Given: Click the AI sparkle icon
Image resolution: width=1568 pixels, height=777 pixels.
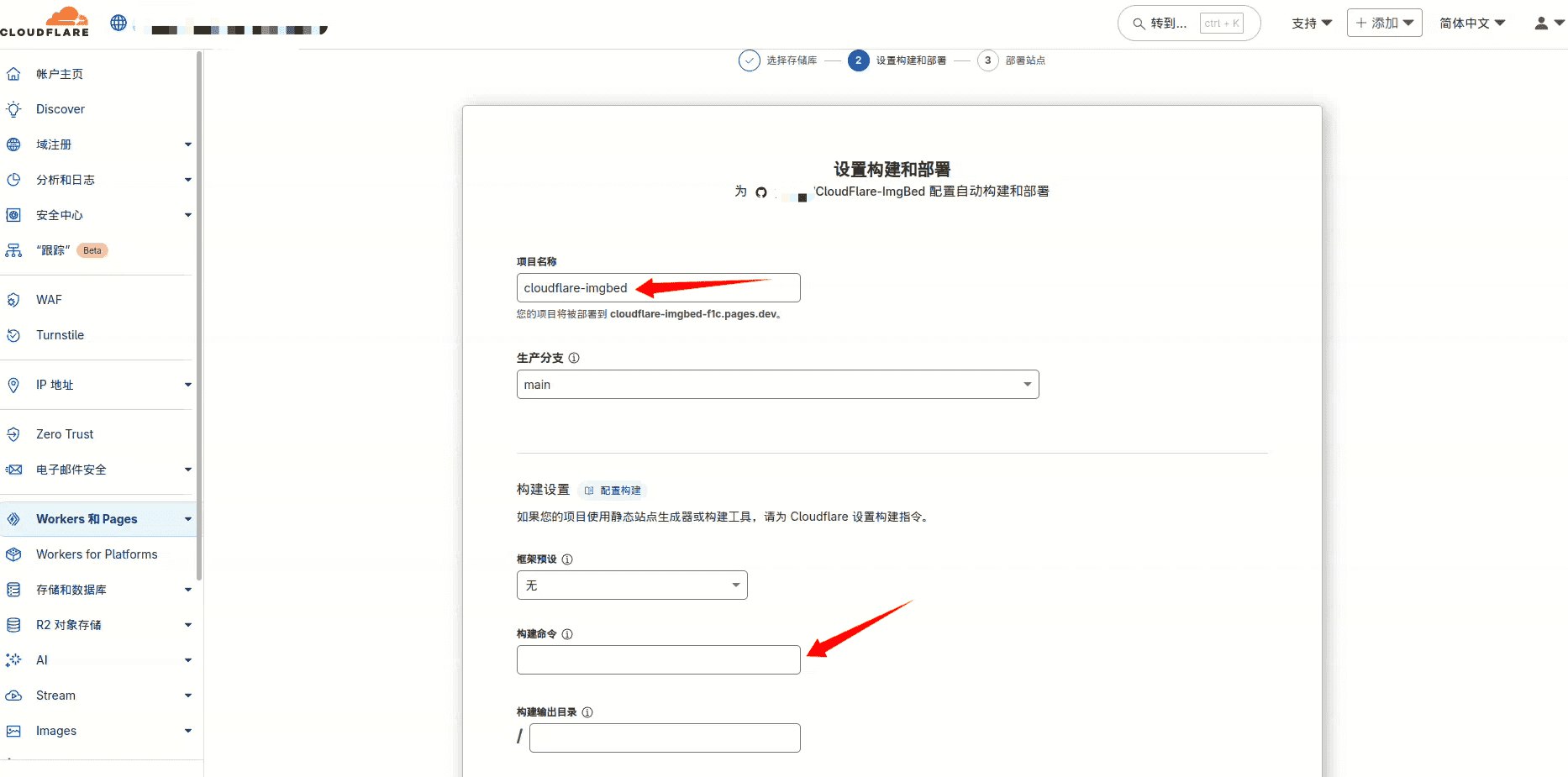Looking at the screenshot, I should tap(13, 660).
